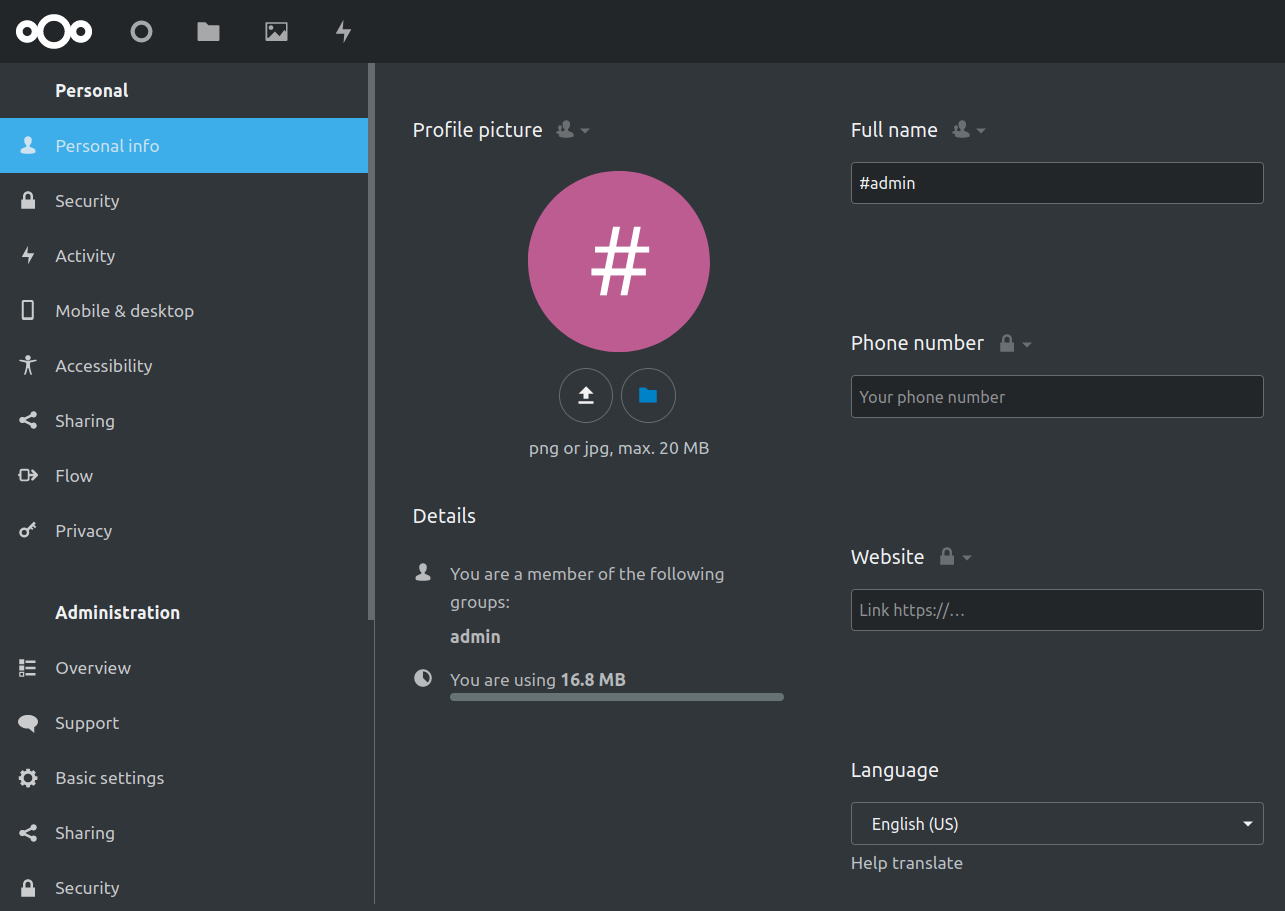This screenshot has width=1285, height=911.
Task: Focus the Your phone number field
Action: (x=1056, y=397)
